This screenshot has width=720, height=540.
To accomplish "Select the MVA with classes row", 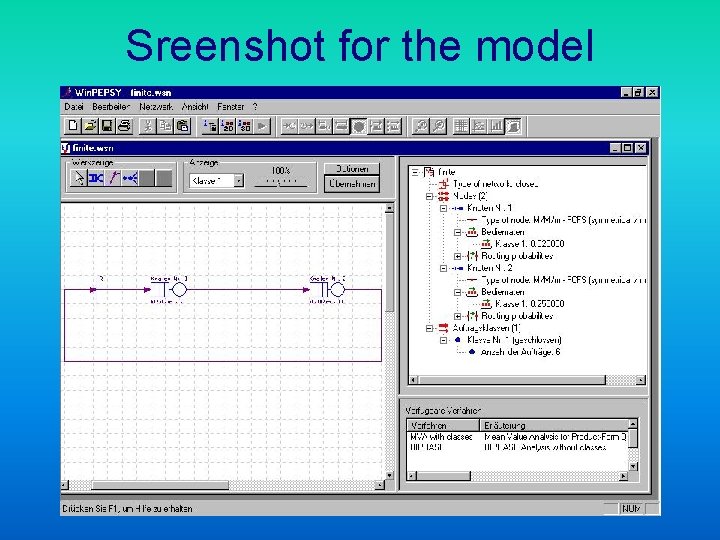I will point(518,437).
